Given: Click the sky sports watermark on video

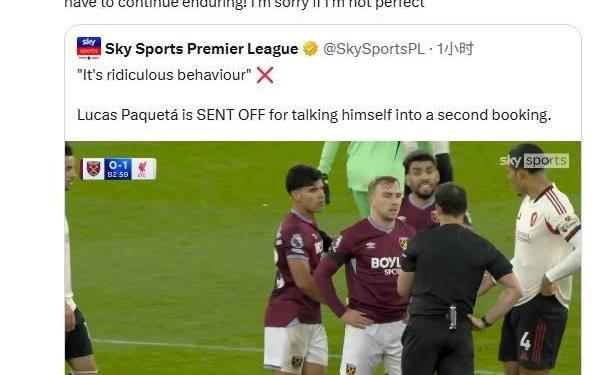Looking at the screenshot, I should click(534, 161).
